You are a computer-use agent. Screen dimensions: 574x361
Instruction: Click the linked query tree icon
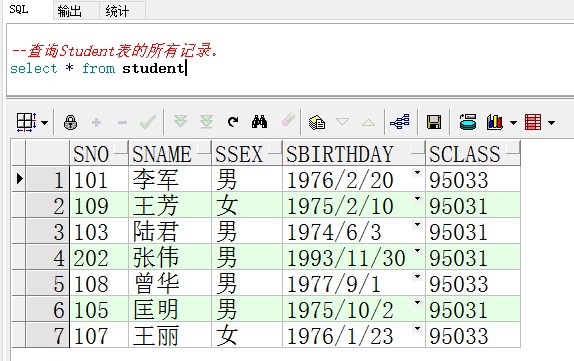400,122
